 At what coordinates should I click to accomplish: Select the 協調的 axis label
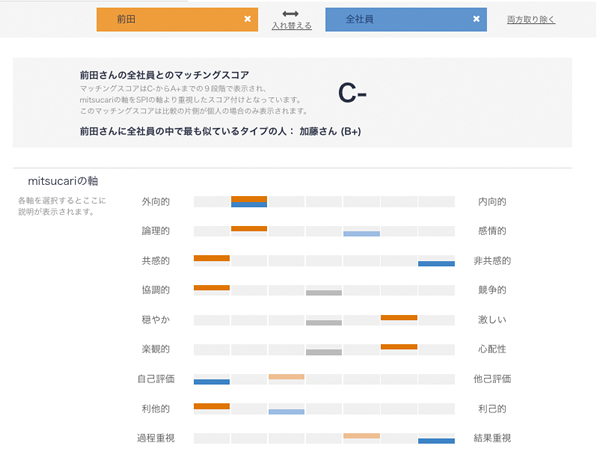click(156, 290)
